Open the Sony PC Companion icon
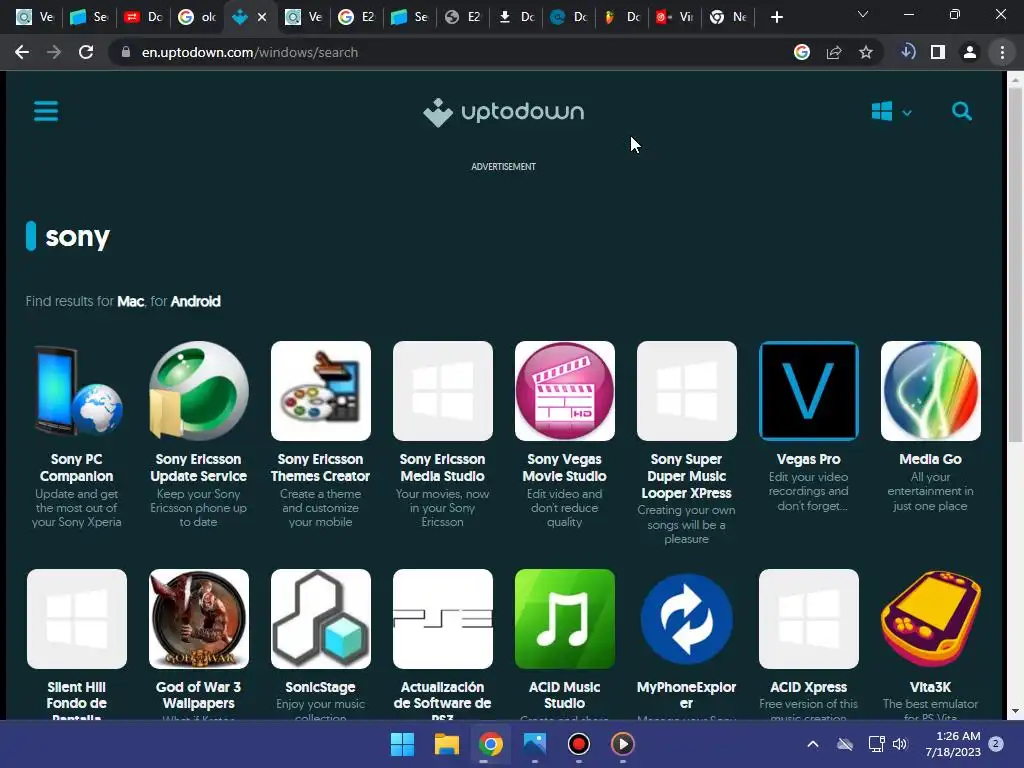The image size is (1024, 768). [76, 391]
